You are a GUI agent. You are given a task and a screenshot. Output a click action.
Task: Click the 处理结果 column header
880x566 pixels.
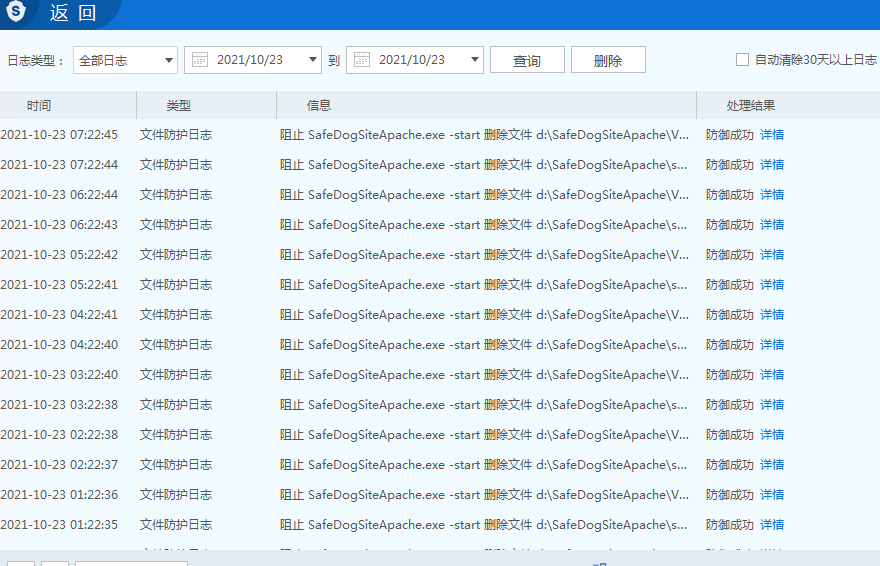coord(750,105)
